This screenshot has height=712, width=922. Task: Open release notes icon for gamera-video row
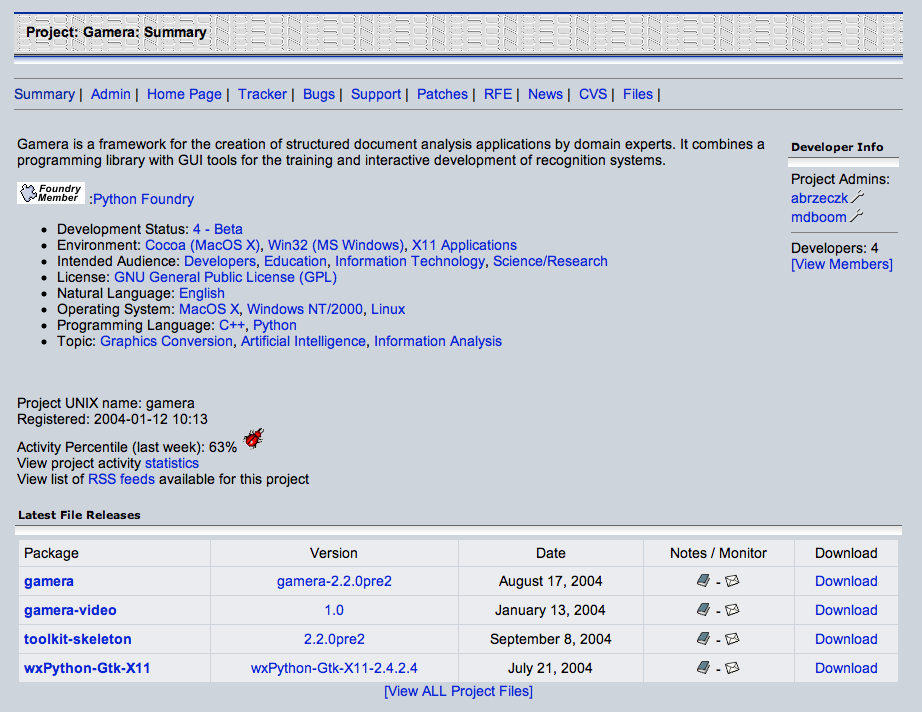(x=703, y=610)
